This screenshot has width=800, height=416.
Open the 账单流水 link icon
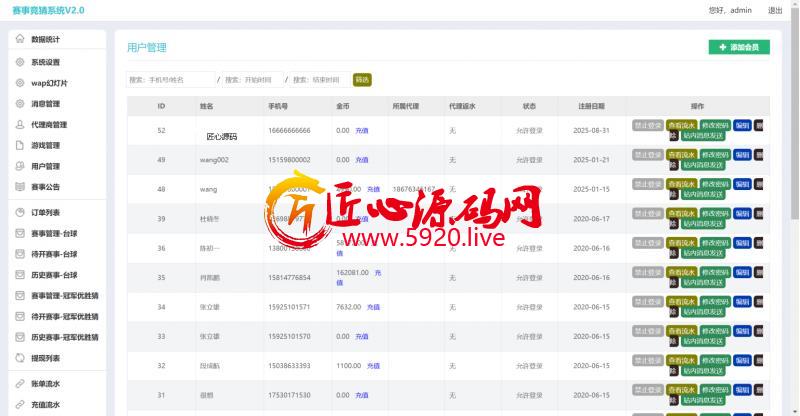tap(20, 384)
